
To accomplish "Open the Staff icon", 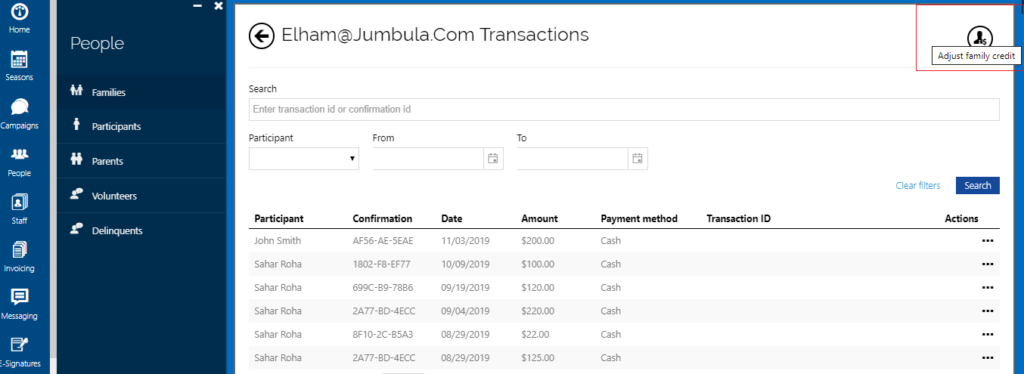I will point(19,202).
